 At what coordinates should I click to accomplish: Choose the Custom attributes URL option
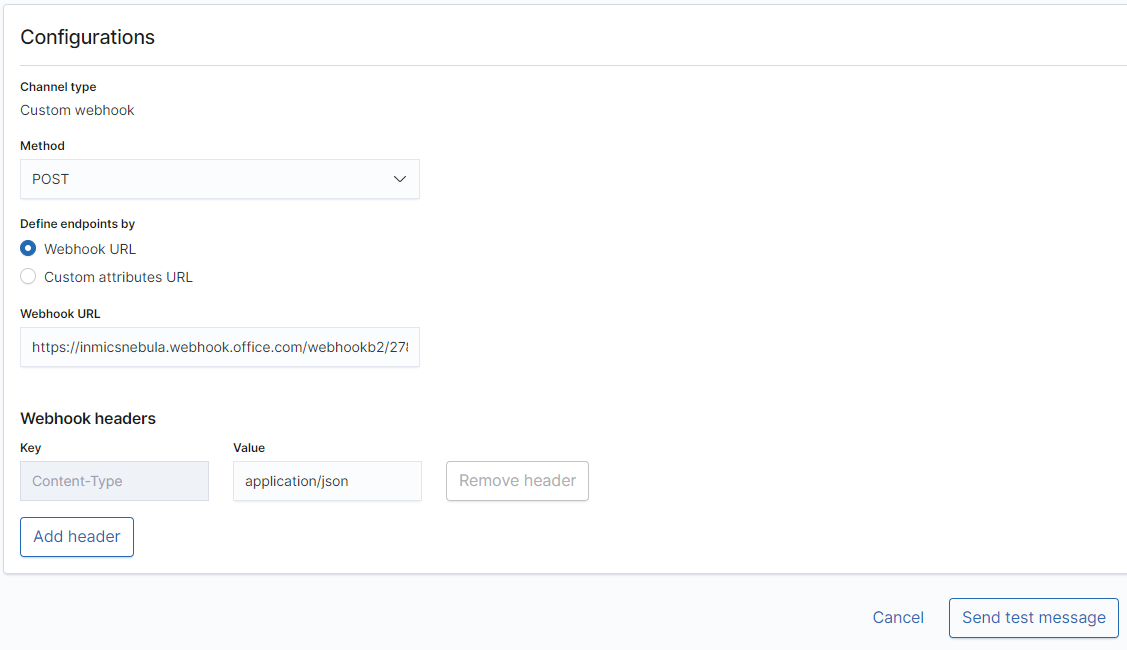(29, 277)
